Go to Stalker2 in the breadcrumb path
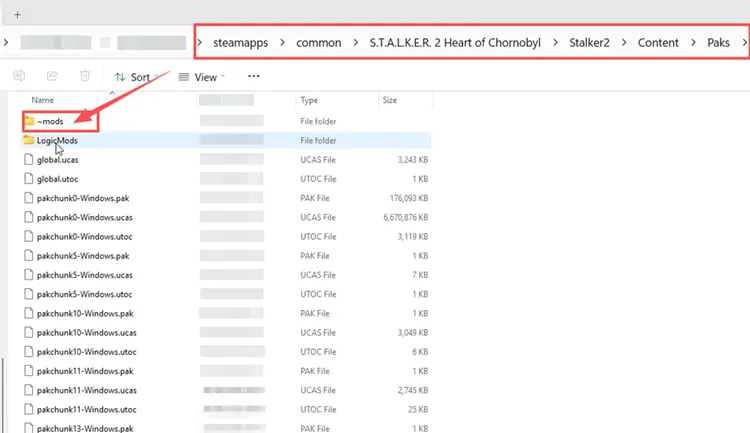This screenshot has width=750, height=433. [589, 43]
